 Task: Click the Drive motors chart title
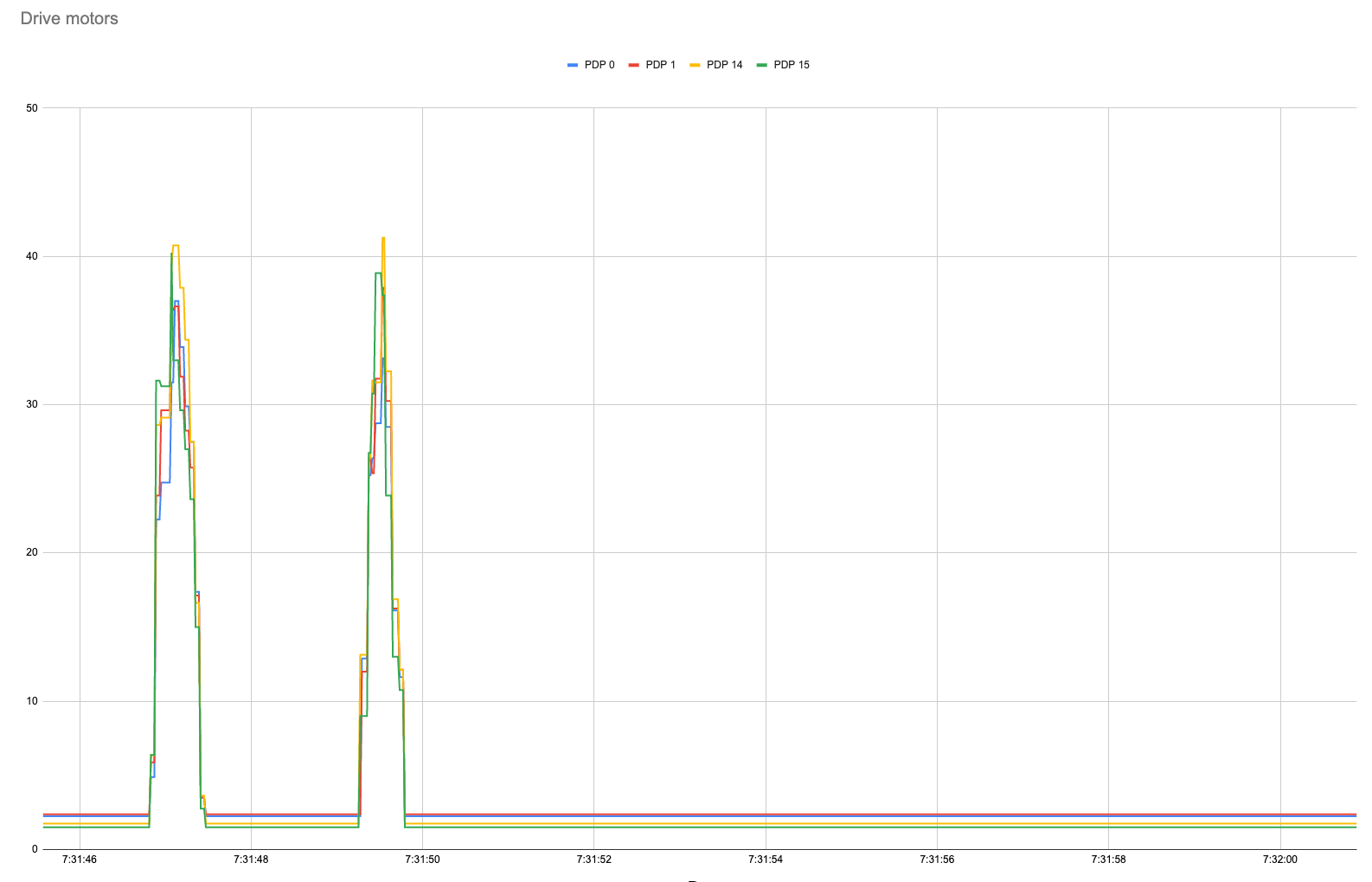click(69, 18)
